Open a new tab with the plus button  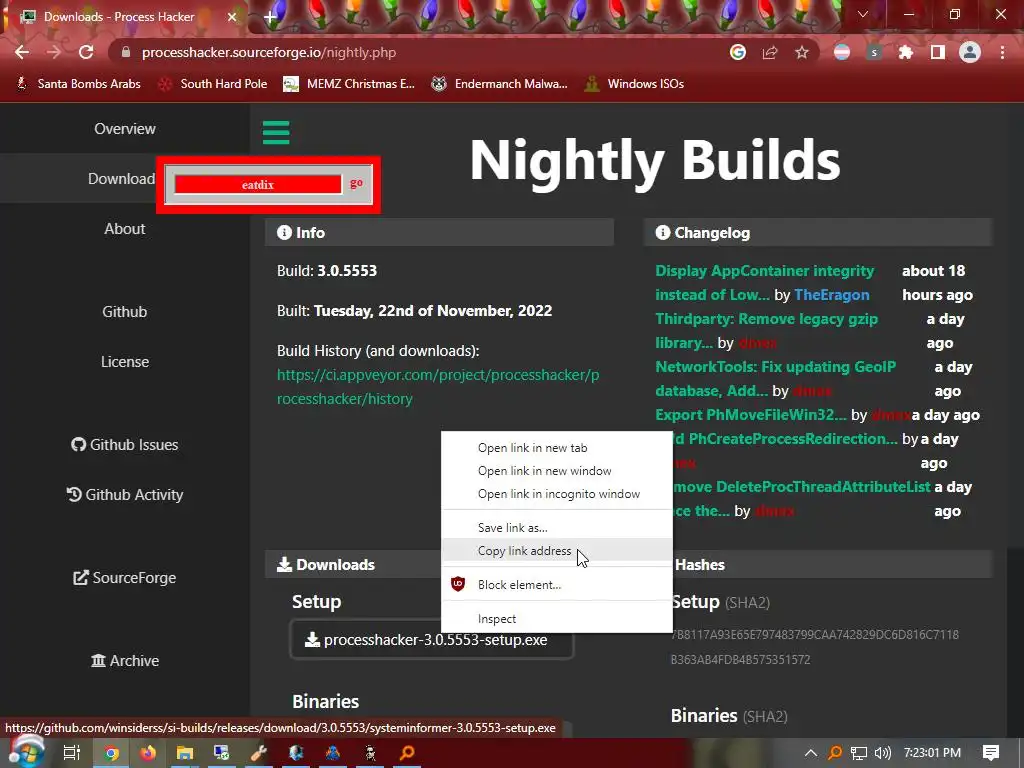pos(270,17)
